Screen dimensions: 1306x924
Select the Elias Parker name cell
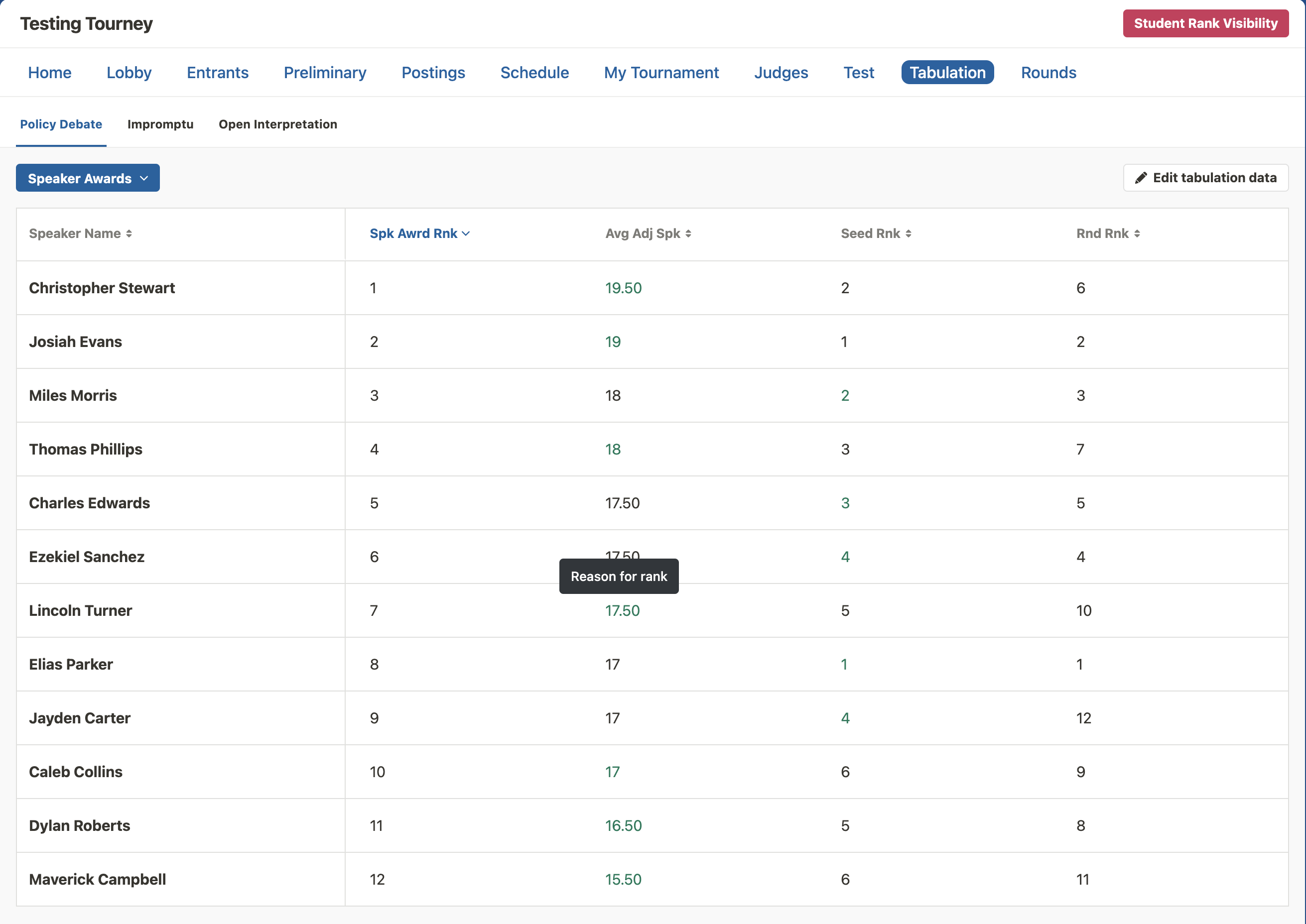(180, 665)
